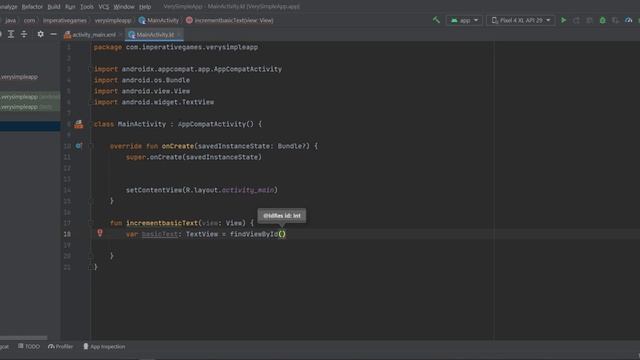Click the fold end marker on line 20
Image resolution: width=640 pixels, height=360 pixels.
pyautogui.click(x=91, y=256)
